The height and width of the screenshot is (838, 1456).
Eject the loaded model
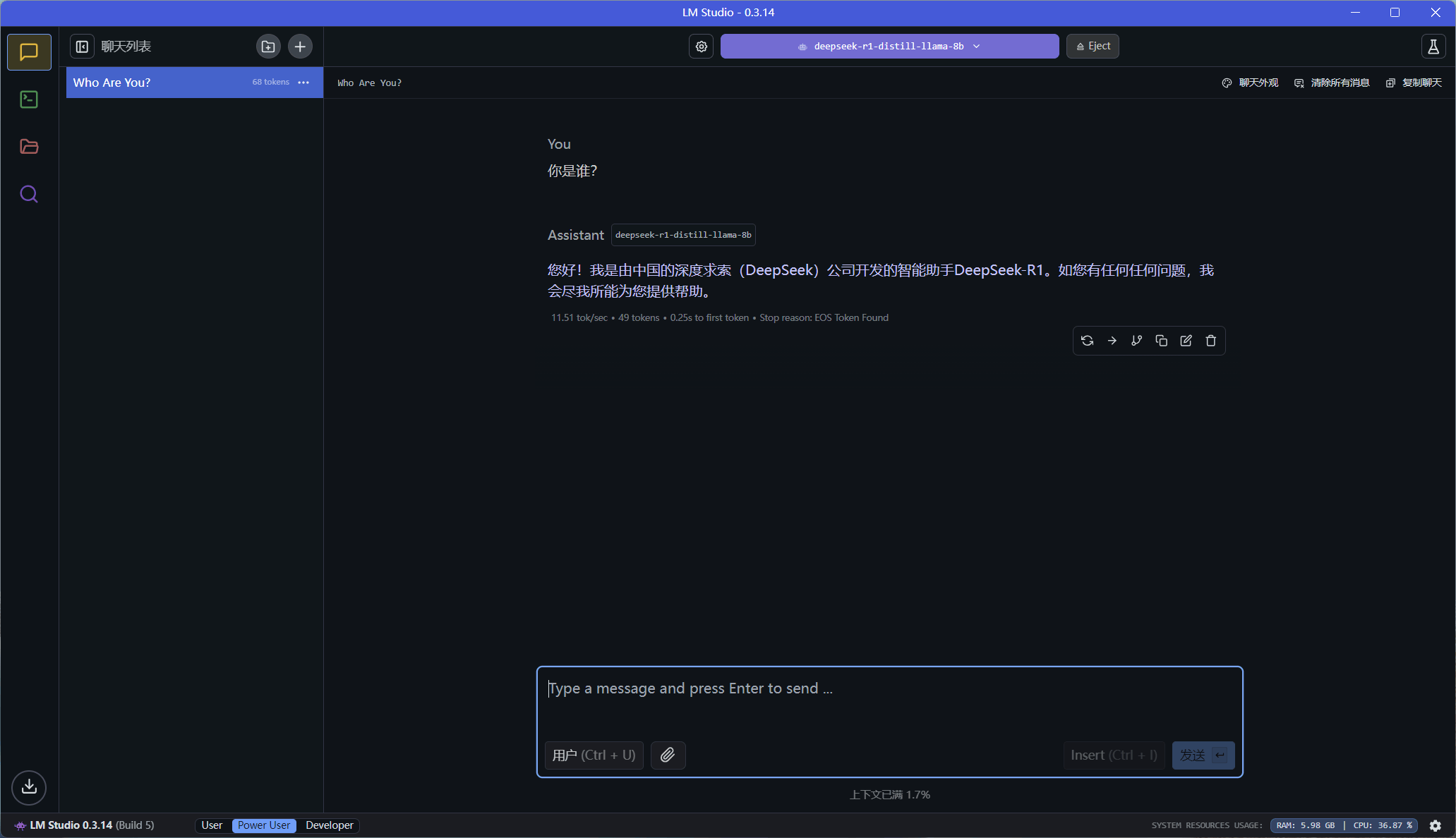pyautogui.click(x=1093, y=47)
